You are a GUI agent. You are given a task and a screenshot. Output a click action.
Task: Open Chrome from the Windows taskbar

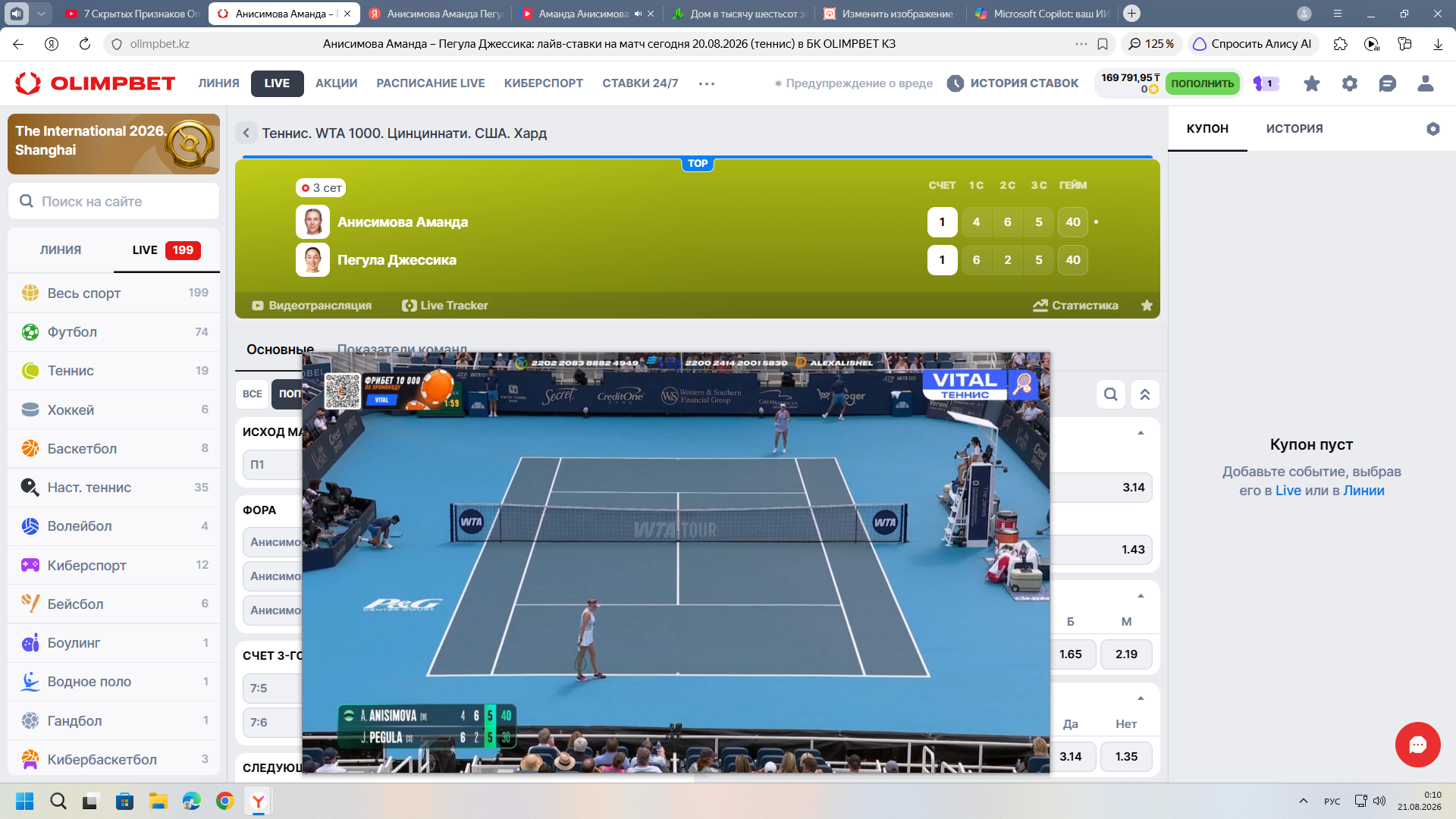tap(224, 801)
